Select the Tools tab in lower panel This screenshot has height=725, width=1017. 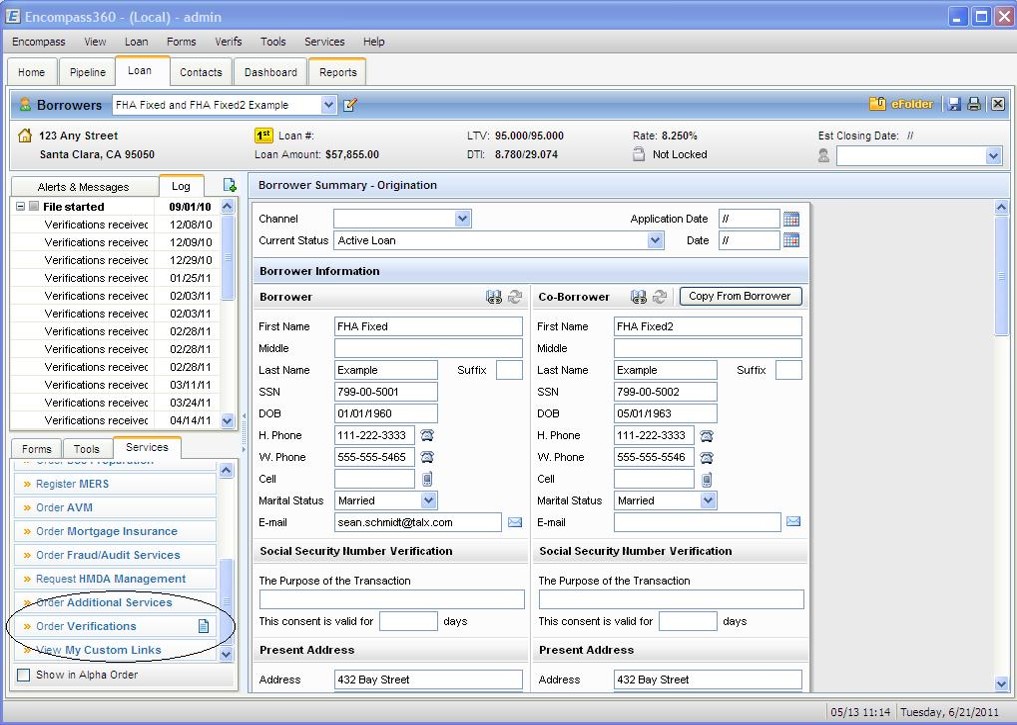[87, 449]
